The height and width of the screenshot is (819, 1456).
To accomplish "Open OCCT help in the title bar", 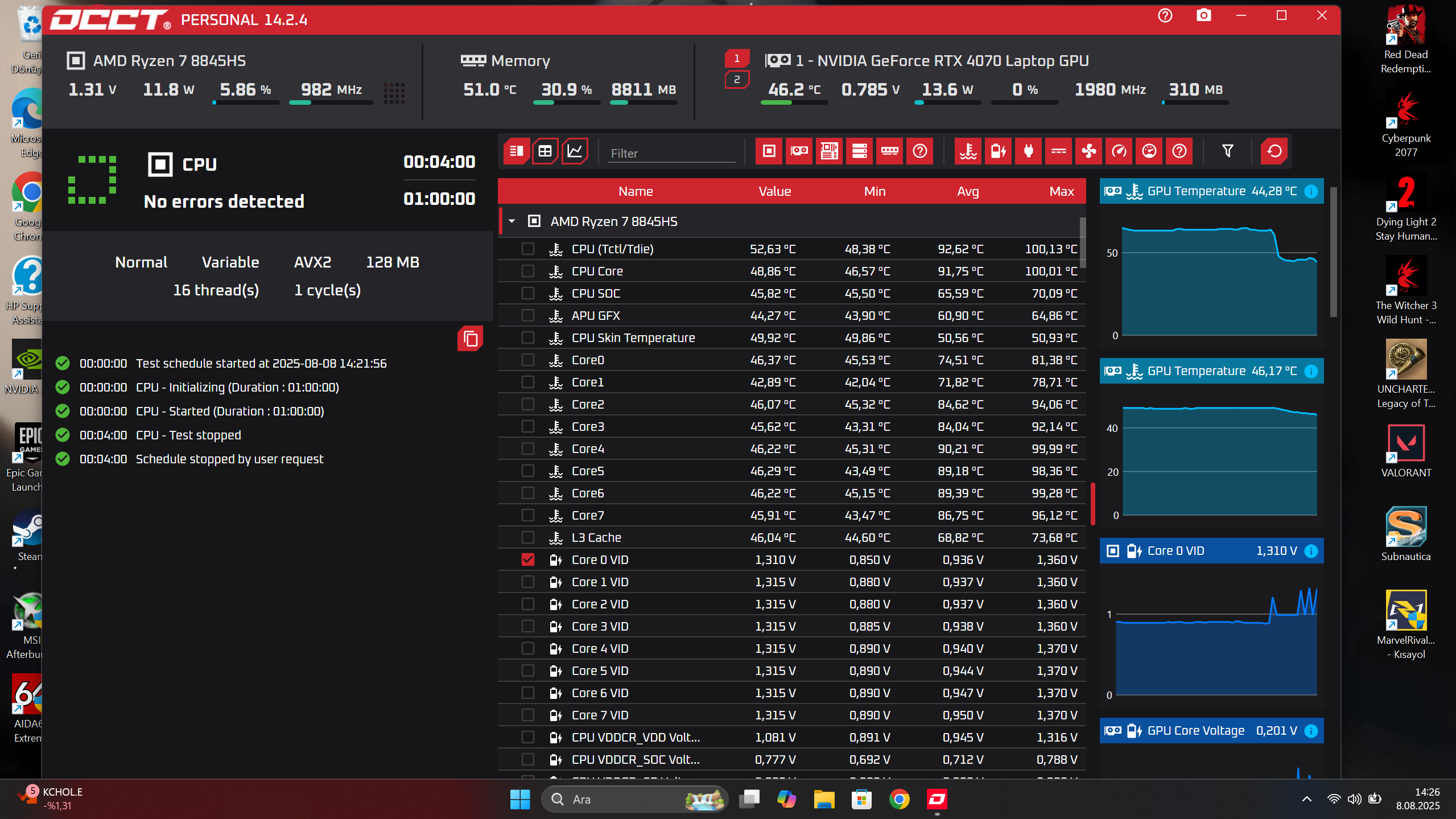I will (x=1165, y=16).
